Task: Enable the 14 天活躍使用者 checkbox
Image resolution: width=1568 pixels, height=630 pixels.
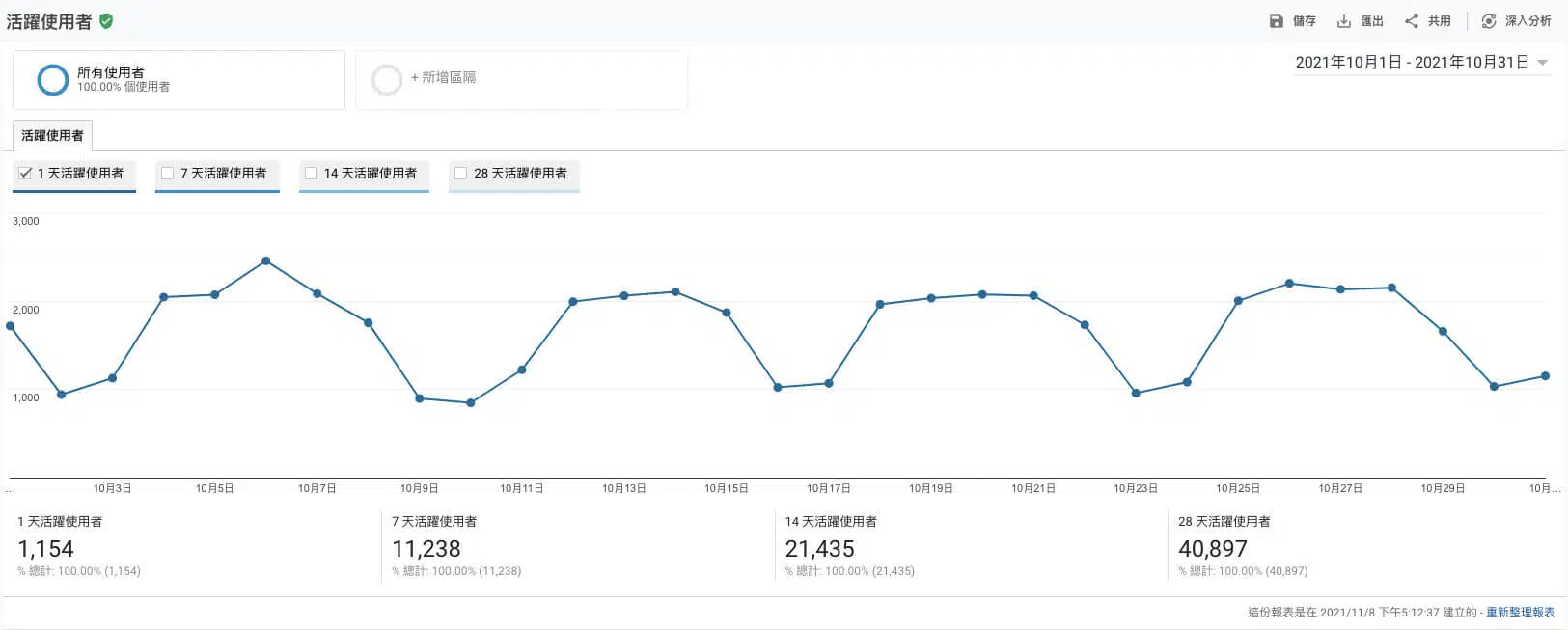Action: pos(311,174)
